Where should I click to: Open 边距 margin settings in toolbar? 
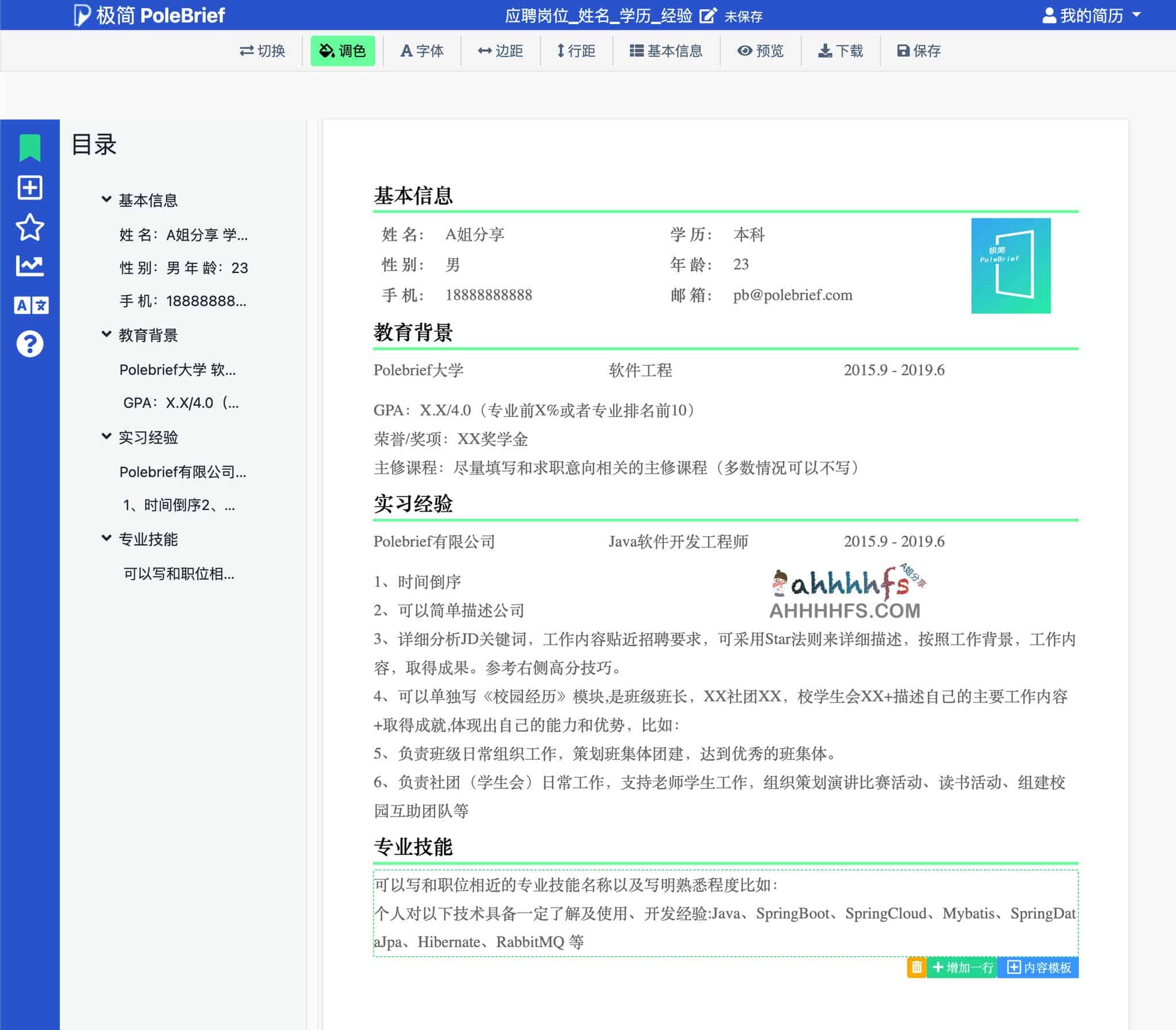(x=500, y=51)
